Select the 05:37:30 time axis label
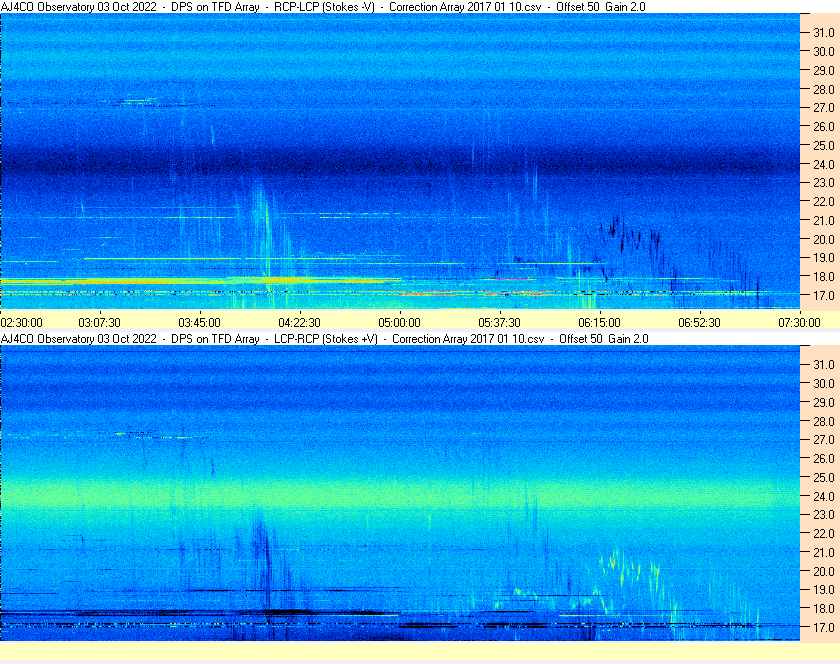The image size is (840, 664). coord(499,323)
